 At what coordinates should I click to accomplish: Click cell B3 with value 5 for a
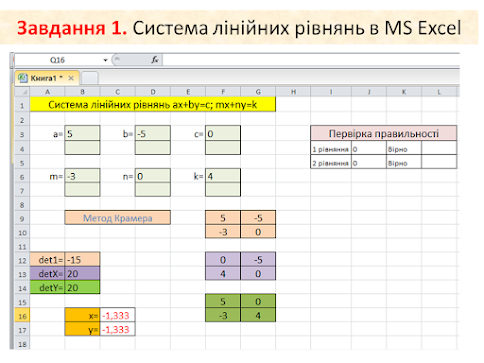[x=82, y=134]
